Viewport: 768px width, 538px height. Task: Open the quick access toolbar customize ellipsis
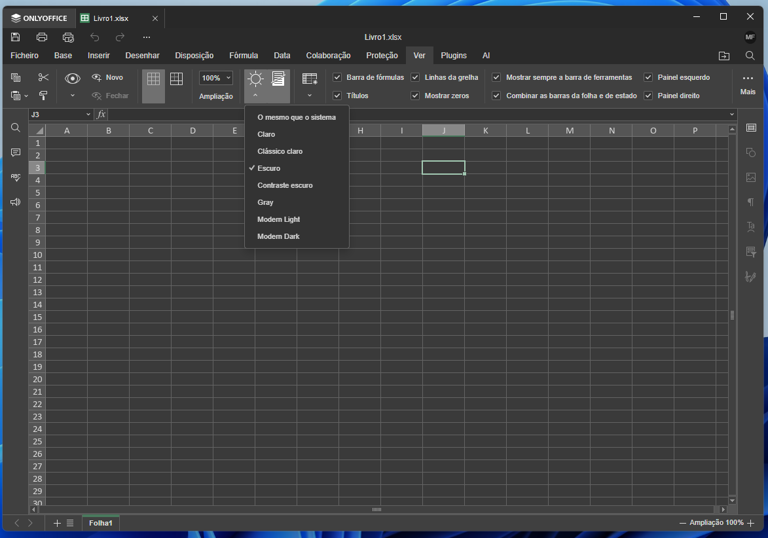pyautogui.click(x=146, y=37)
